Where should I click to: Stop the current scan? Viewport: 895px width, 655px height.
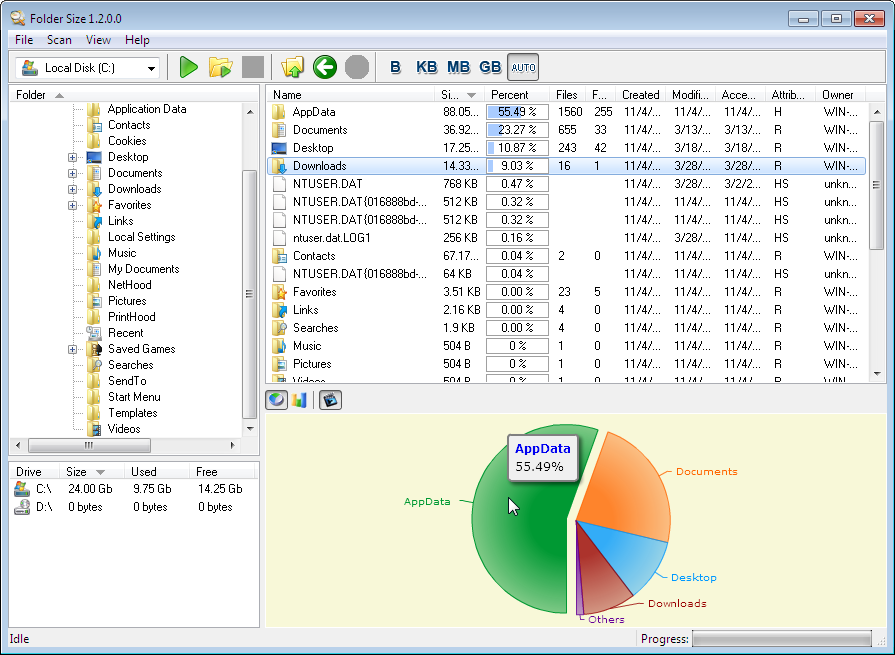click(253, 67)
